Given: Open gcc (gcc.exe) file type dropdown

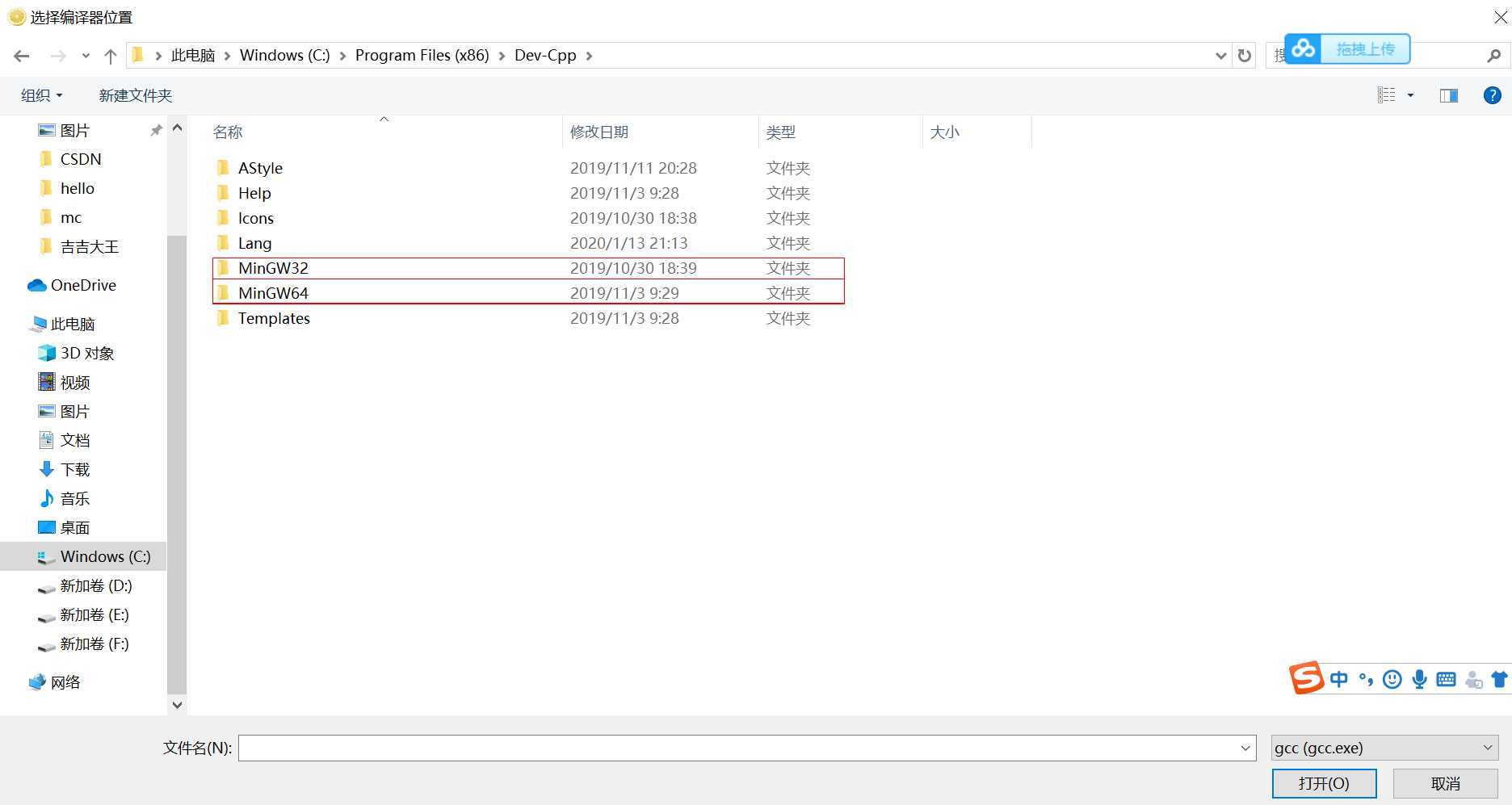Looking at the screenshot, I should click(x=1384, y=748).
